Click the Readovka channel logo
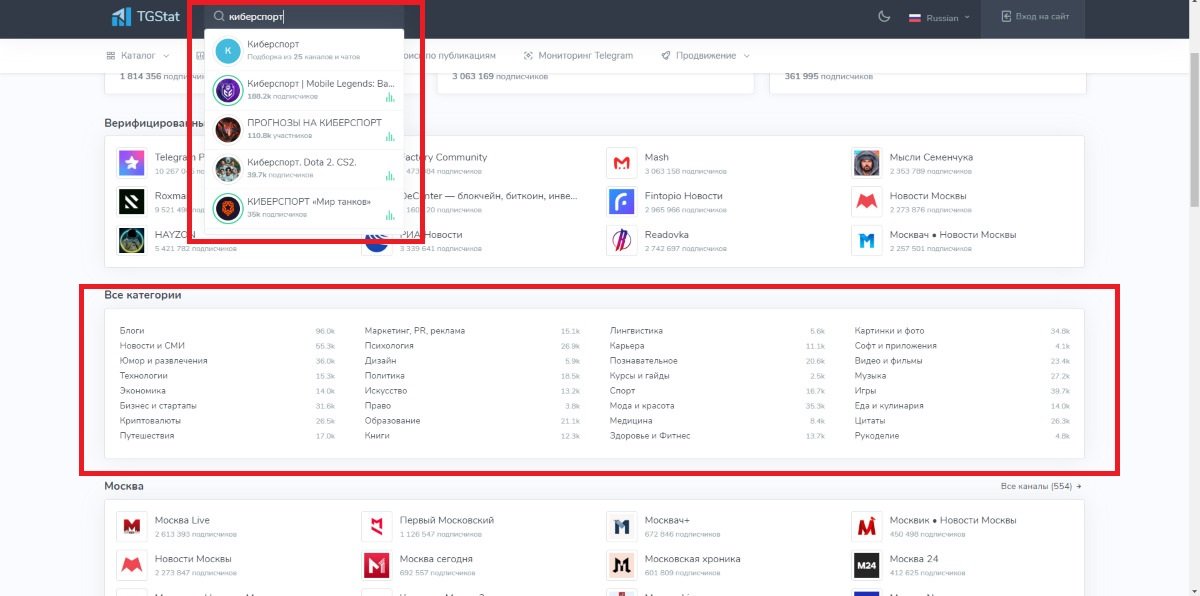The height and width of the screenshot is (596, 1200). tap(621, 240)
